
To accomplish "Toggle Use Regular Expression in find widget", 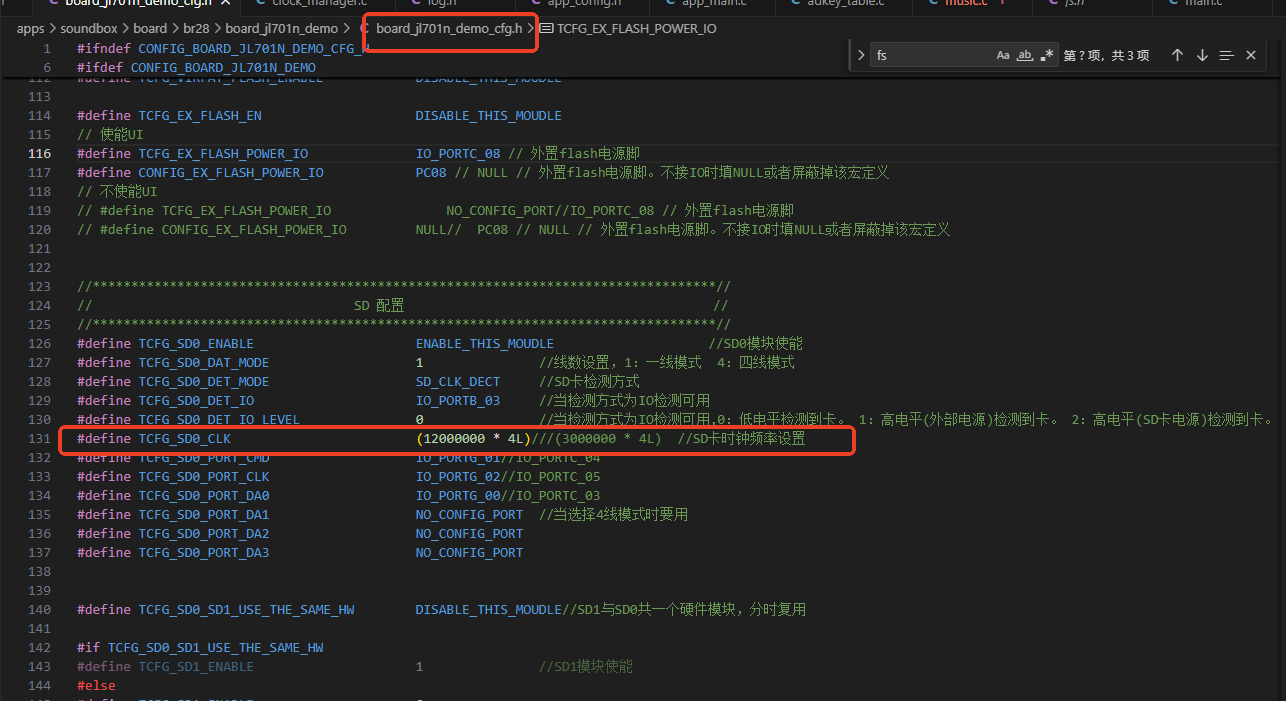I will pos(1047,56).
